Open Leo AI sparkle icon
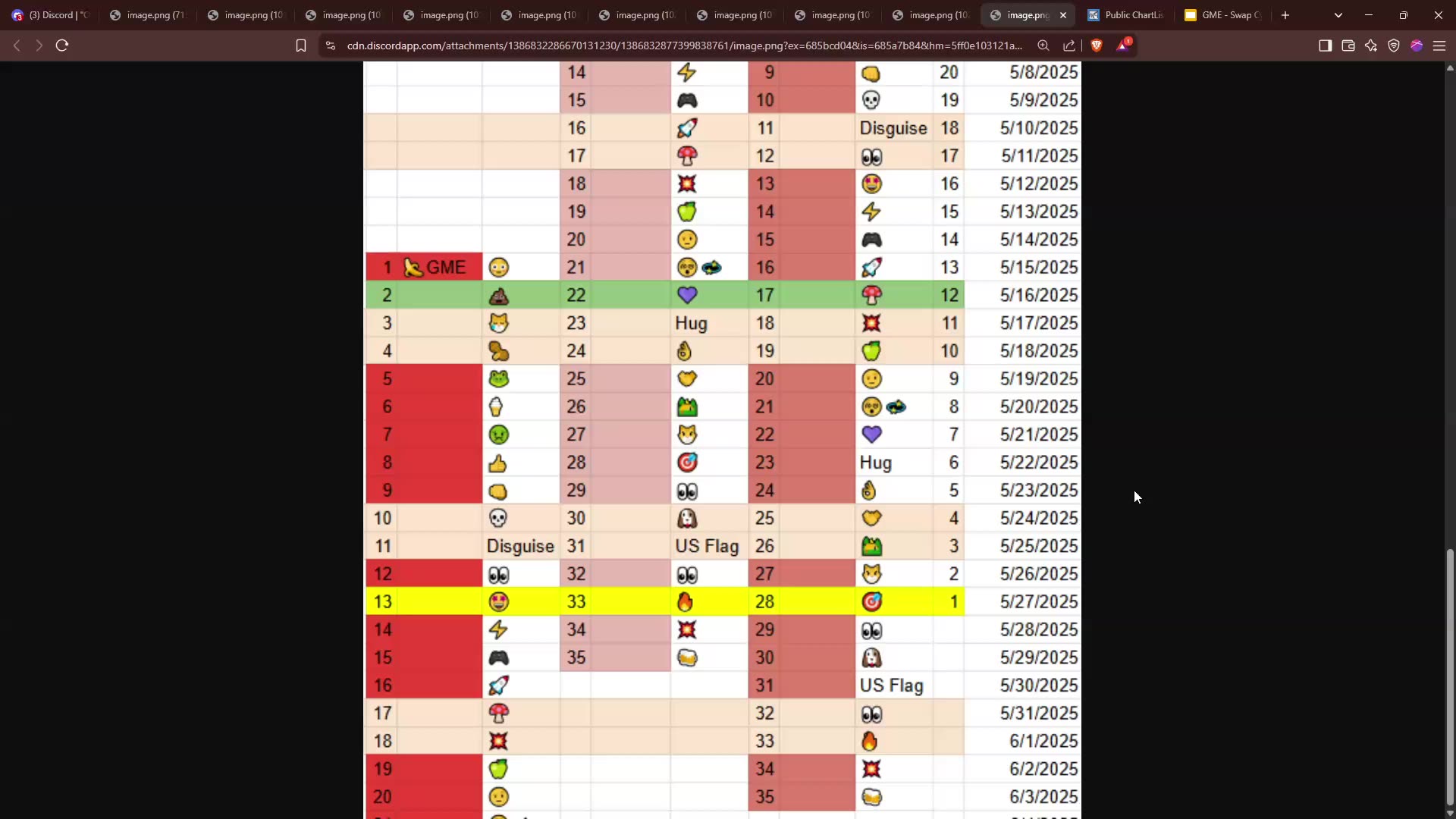Screen dimensions: 1456x819 [x=1371, y=45]
